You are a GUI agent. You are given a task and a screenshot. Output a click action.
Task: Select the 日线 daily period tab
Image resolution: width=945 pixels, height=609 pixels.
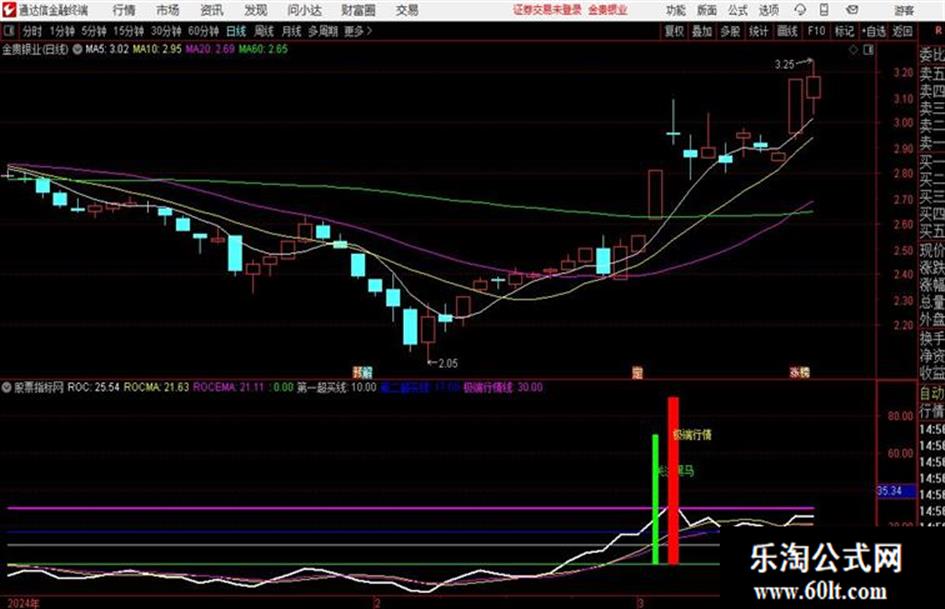236,31
